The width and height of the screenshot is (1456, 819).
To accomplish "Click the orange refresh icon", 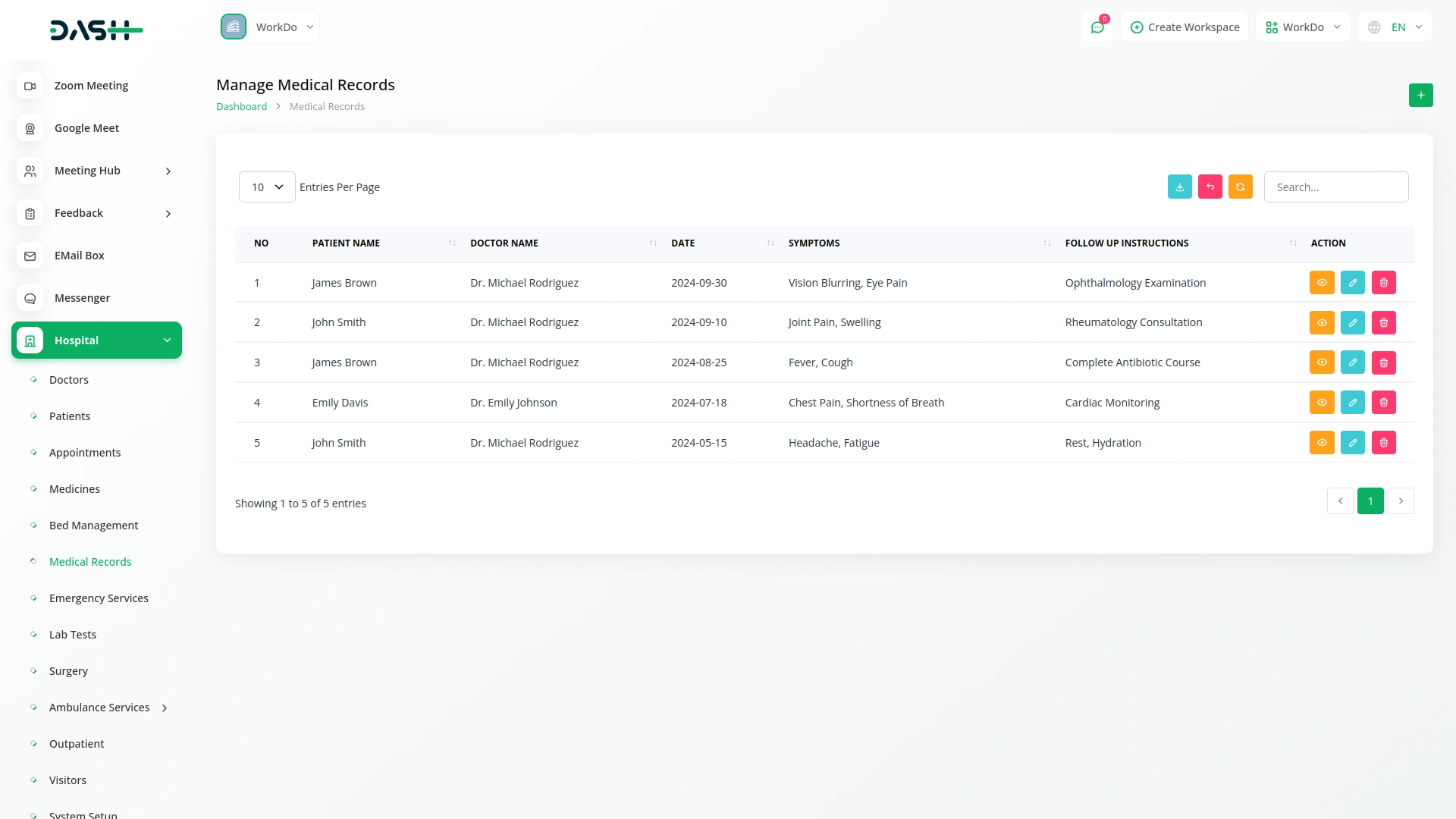I will 1240,187.
